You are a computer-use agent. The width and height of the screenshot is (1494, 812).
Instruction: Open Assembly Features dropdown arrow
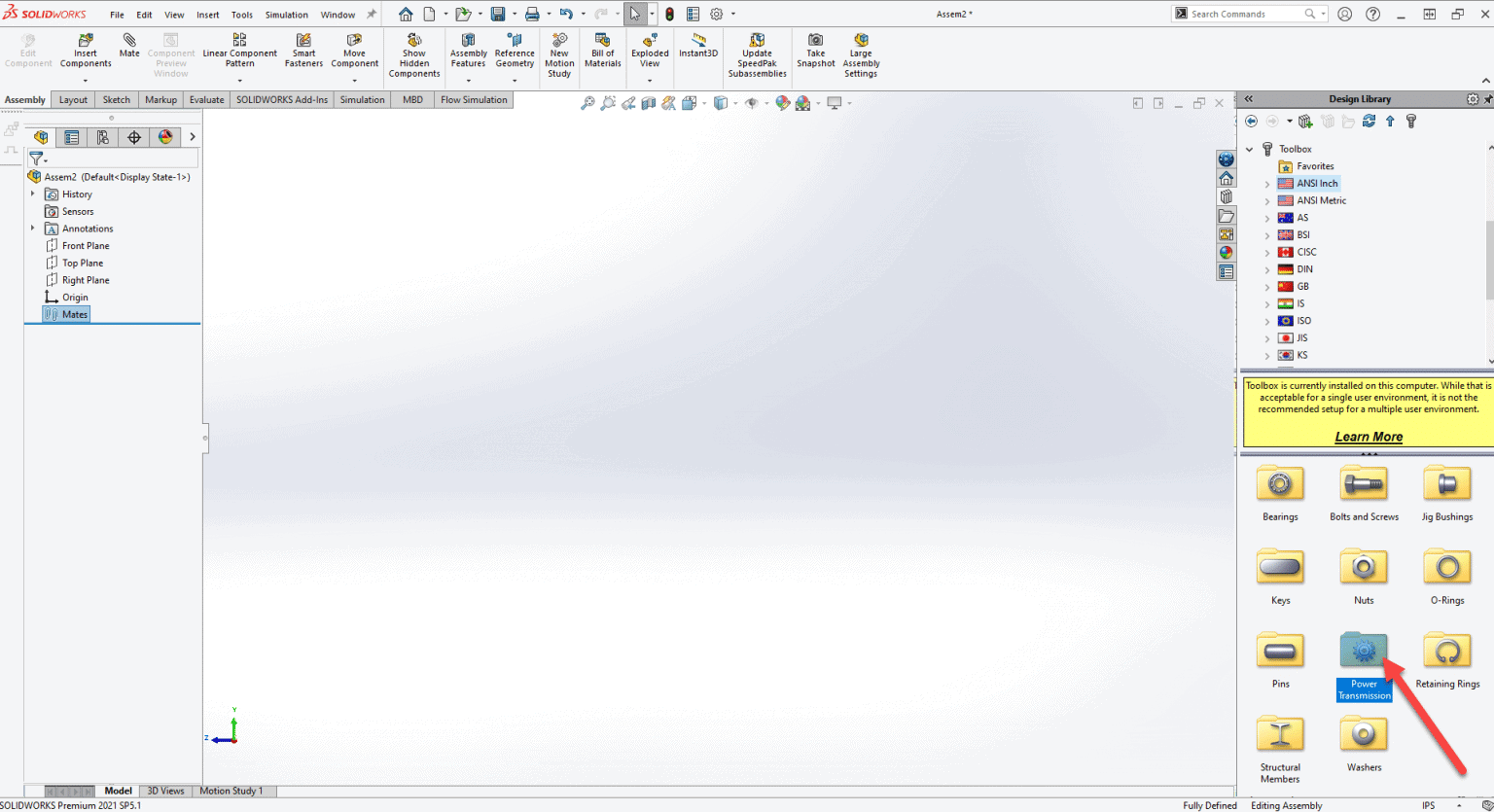pos(468,80)
